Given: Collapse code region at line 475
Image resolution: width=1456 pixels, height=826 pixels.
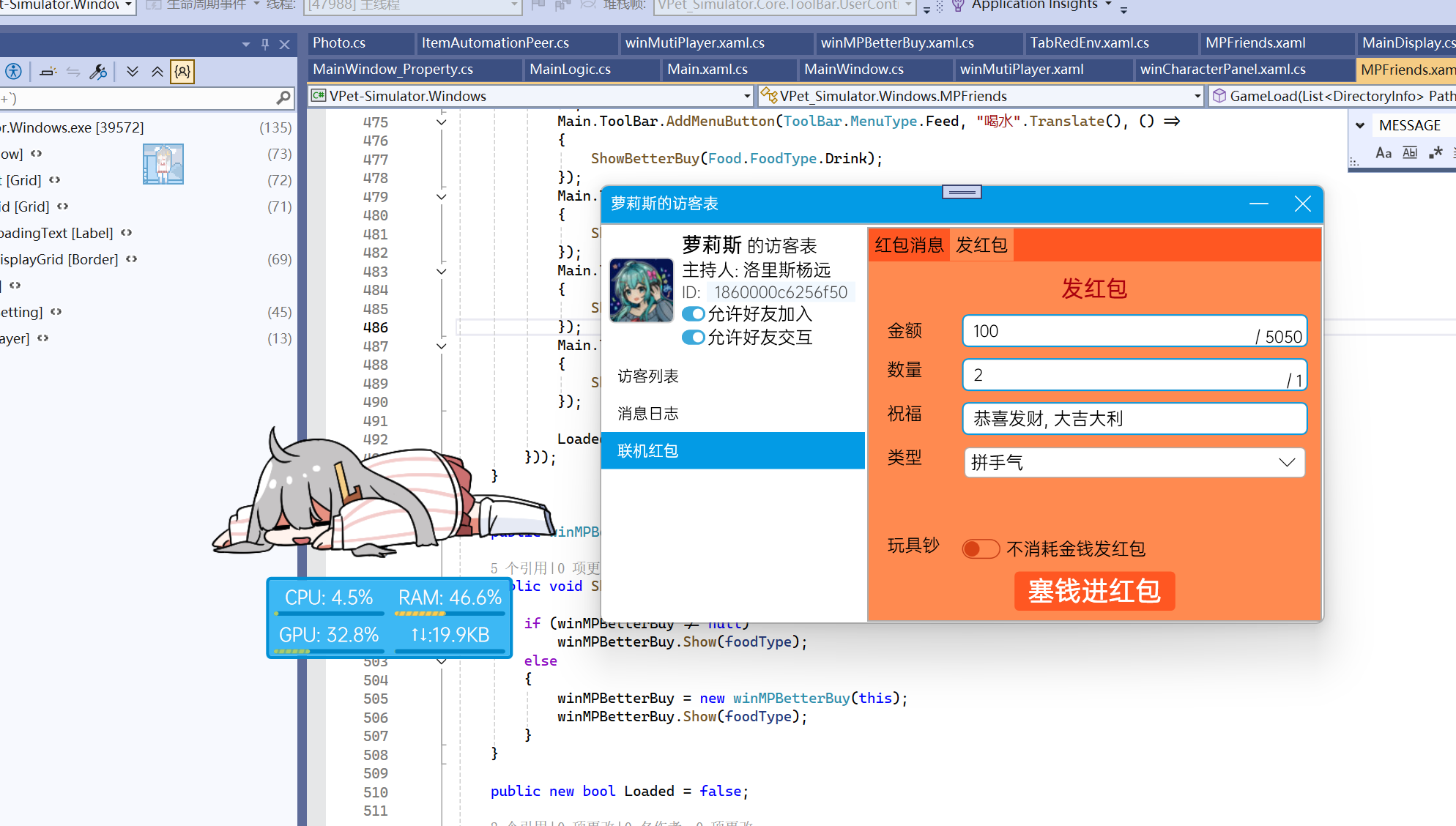Looking at the screenshot, I should click(x=442, y=122).
